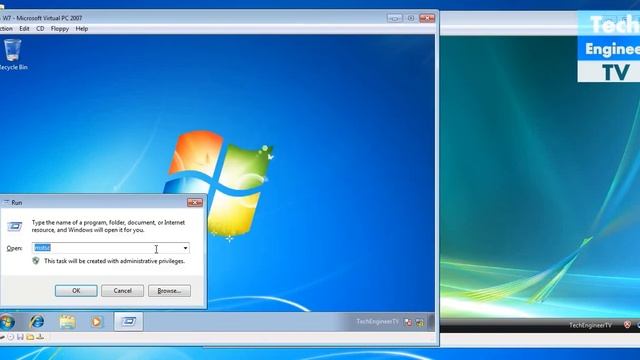Open the Floppy menu in Virtual PC
Viewport: 640px width, 360px height.
click(x=60, y=29)
